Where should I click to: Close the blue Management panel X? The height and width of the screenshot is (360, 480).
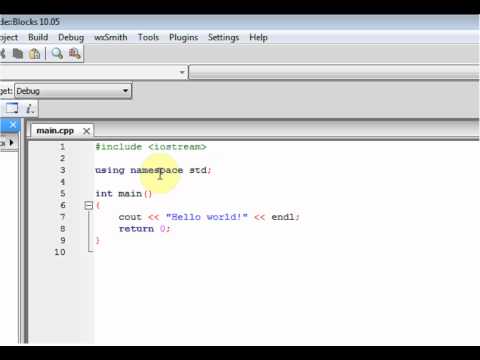pyautogui.click(x=13, y=125)
